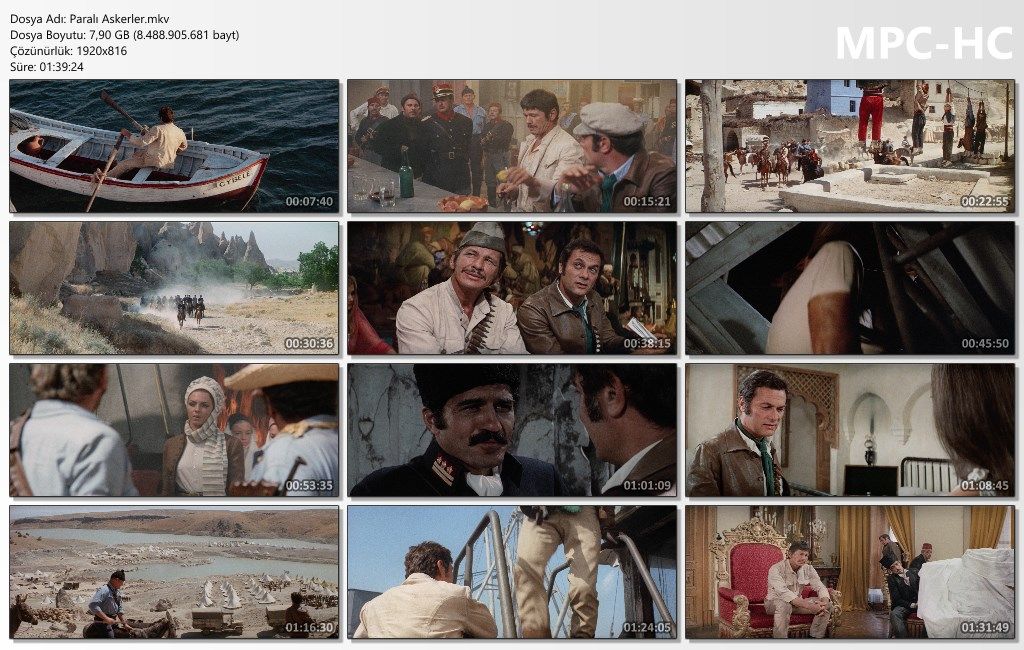Open the village horsemen thumbnail

pos(850,146)
